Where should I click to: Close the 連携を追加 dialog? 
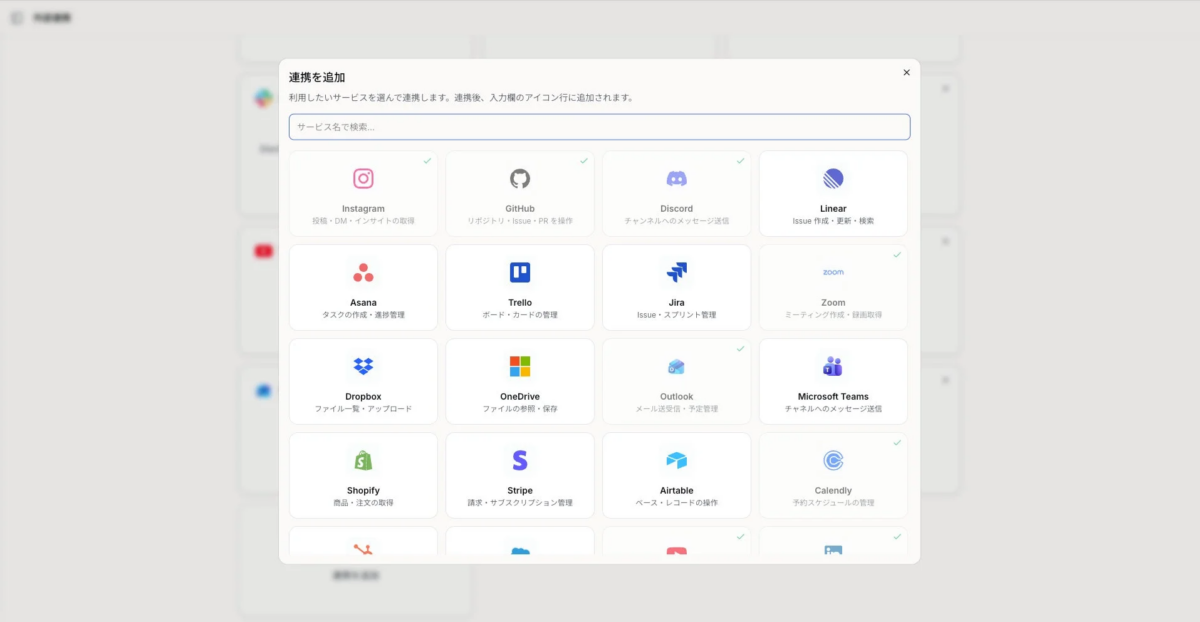pos(907,72)
